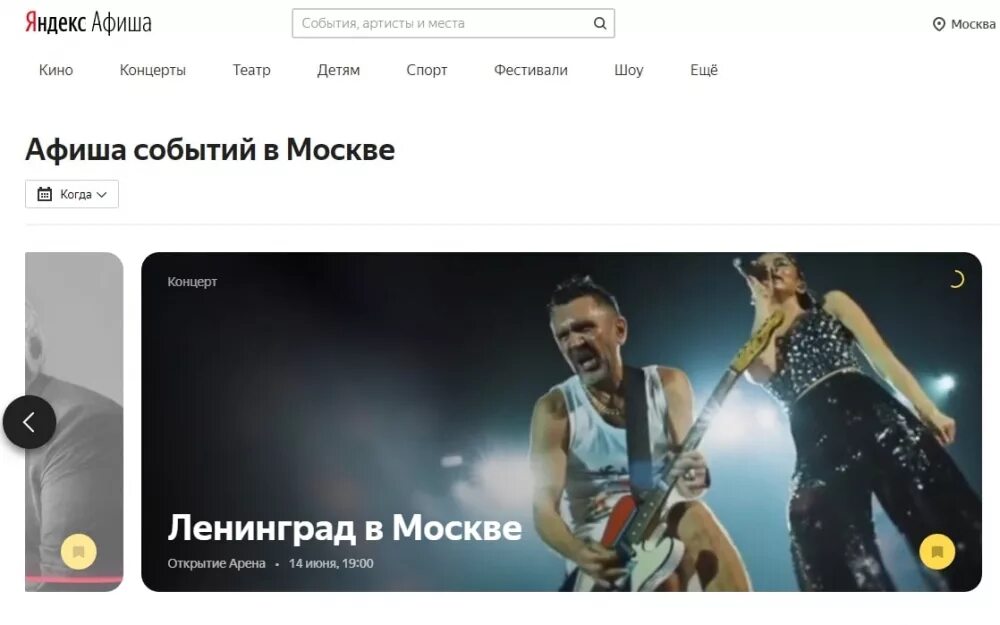
Task: Expand the Ещё menu
Action: pos(703,70)
